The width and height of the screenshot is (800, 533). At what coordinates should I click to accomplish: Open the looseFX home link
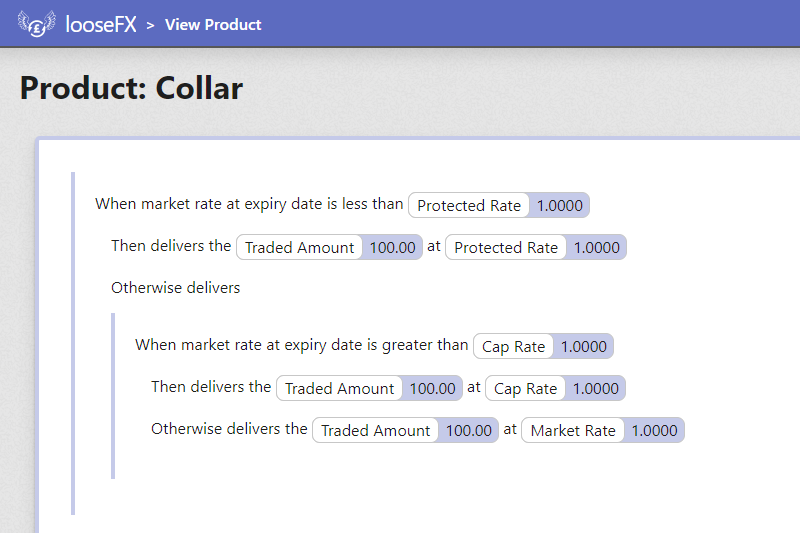(x=101, y=24)
